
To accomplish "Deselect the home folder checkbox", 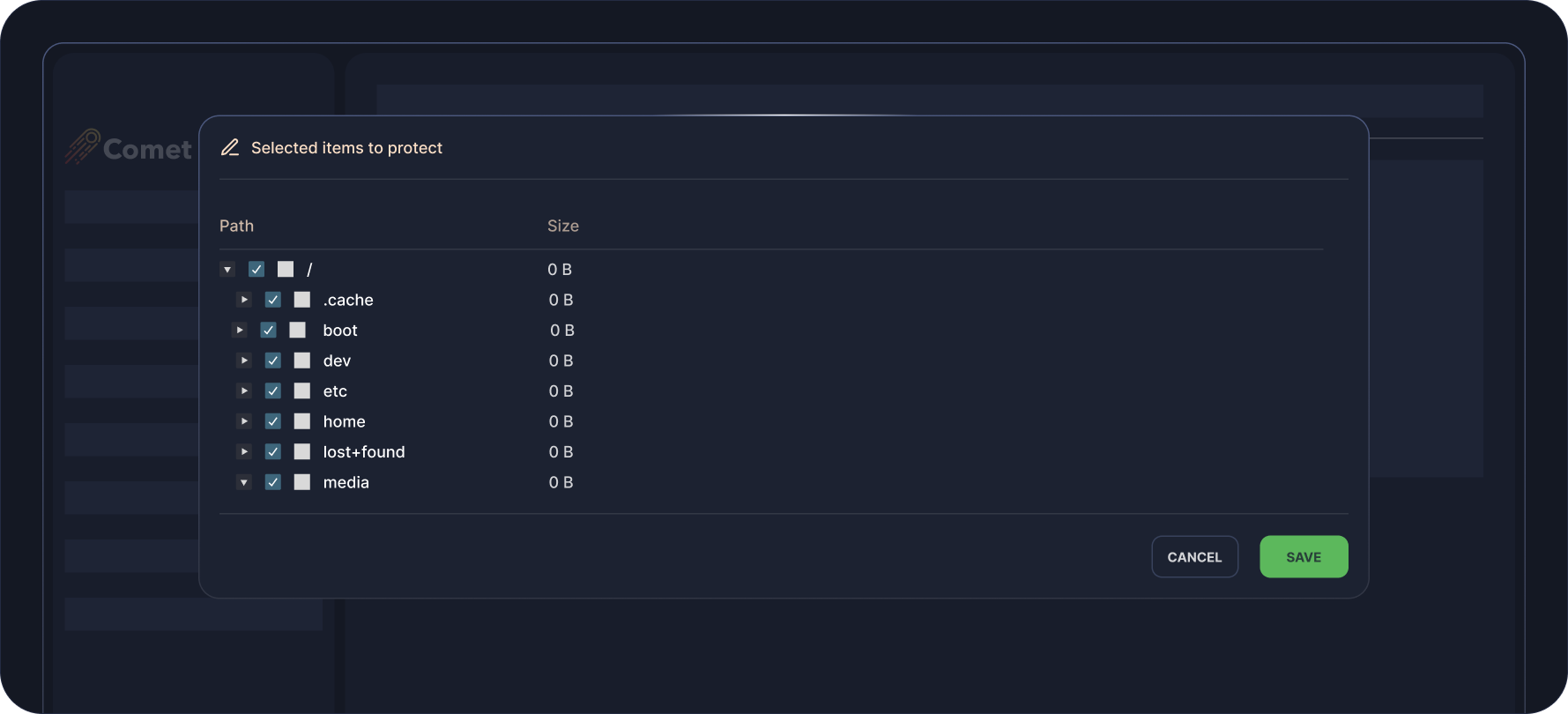I will [273, 421].
